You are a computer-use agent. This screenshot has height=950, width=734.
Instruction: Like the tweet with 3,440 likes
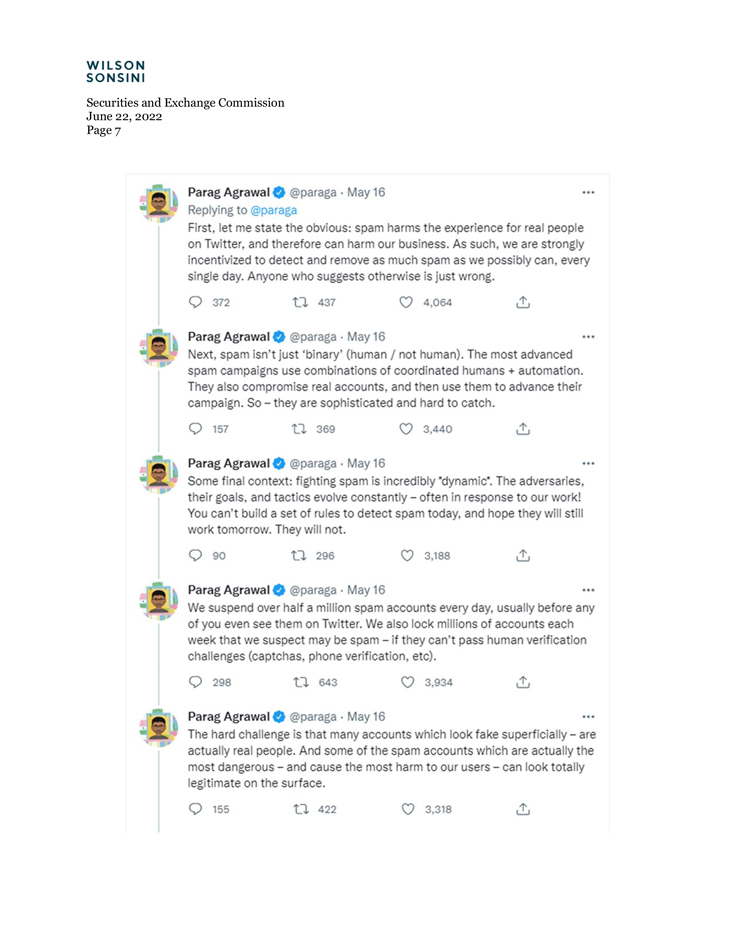coord(405,429)
